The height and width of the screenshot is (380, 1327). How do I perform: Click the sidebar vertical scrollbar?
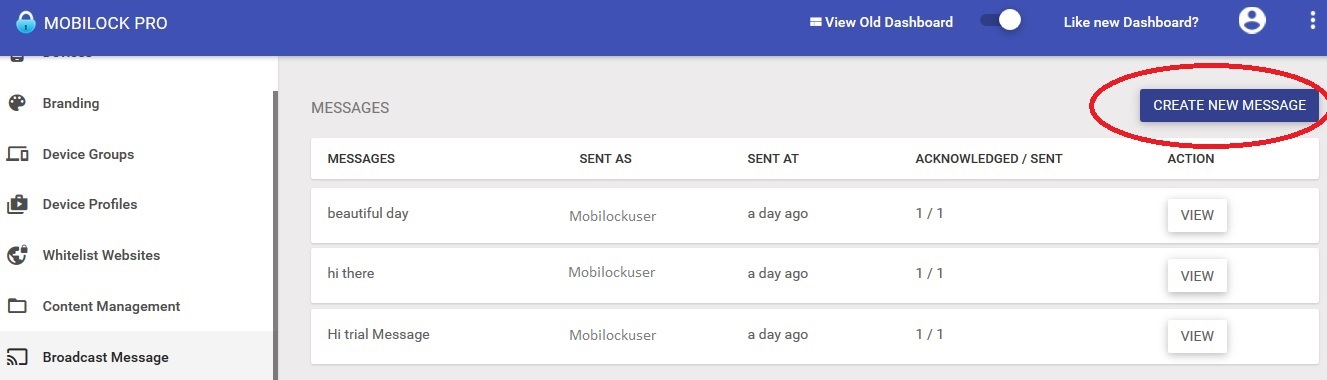click(276, 235)
